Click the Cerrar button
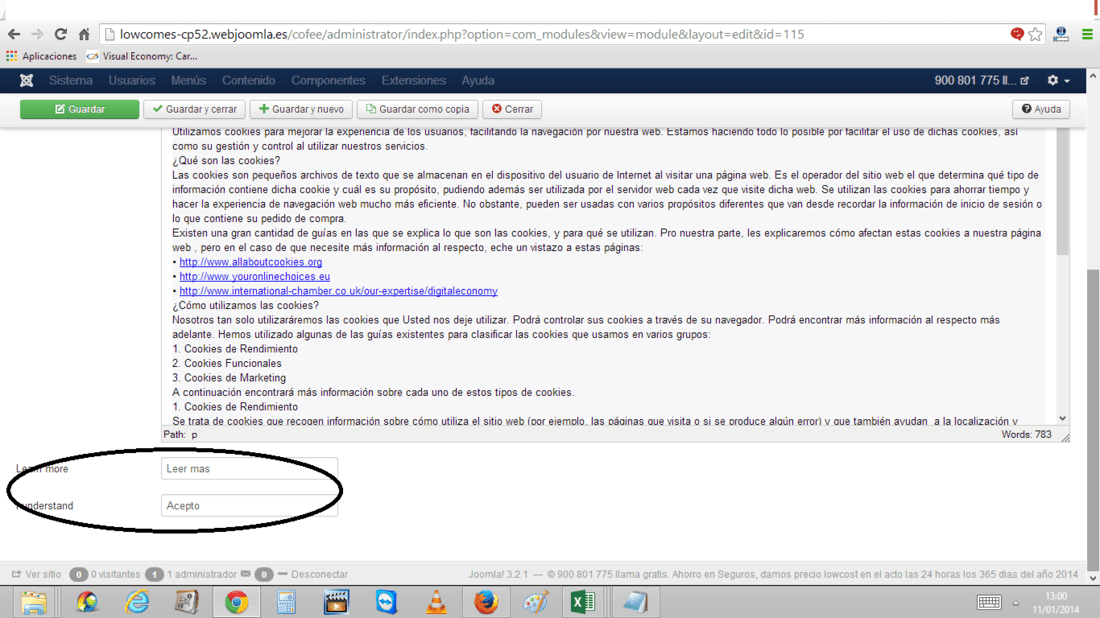This screenshot has height=618, width=1100. point(512,109)
